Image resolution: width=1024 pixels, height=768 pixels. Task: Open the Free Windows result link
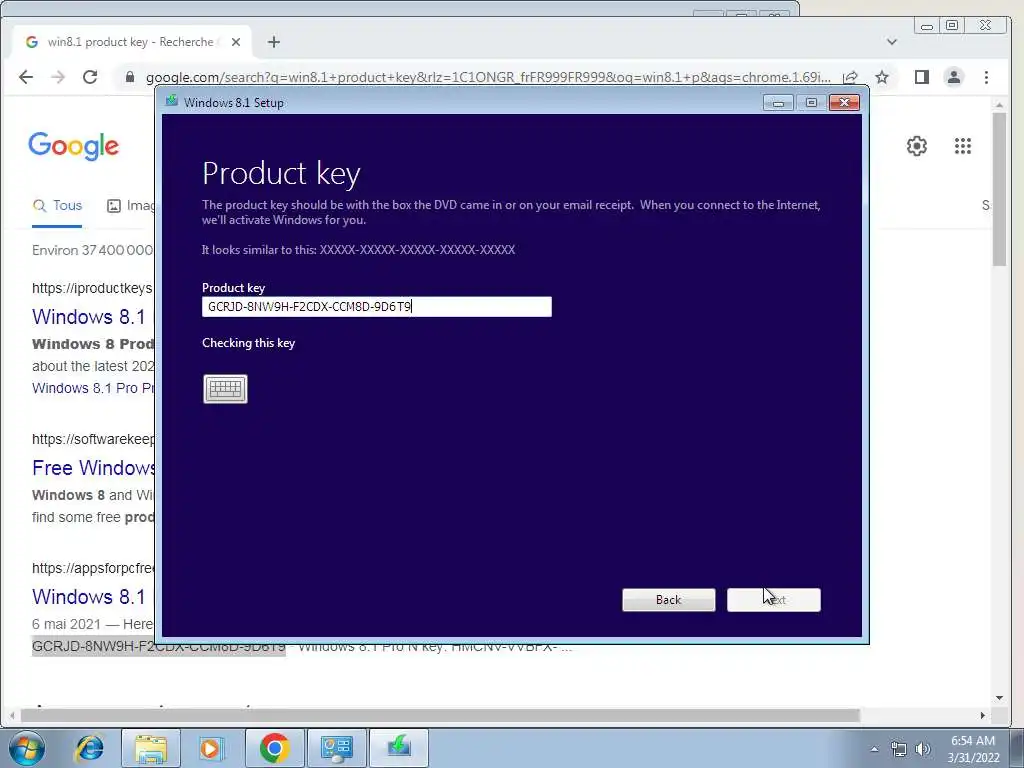click(x=93, y=468)
